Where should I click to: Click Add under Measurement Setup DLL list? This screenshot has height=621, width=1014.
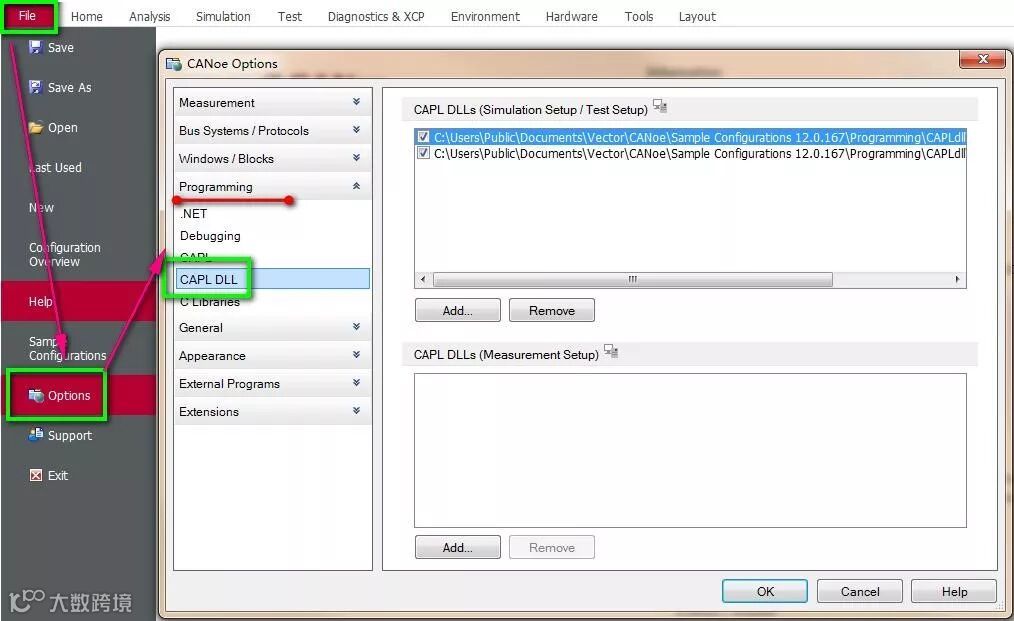(457, 547)
